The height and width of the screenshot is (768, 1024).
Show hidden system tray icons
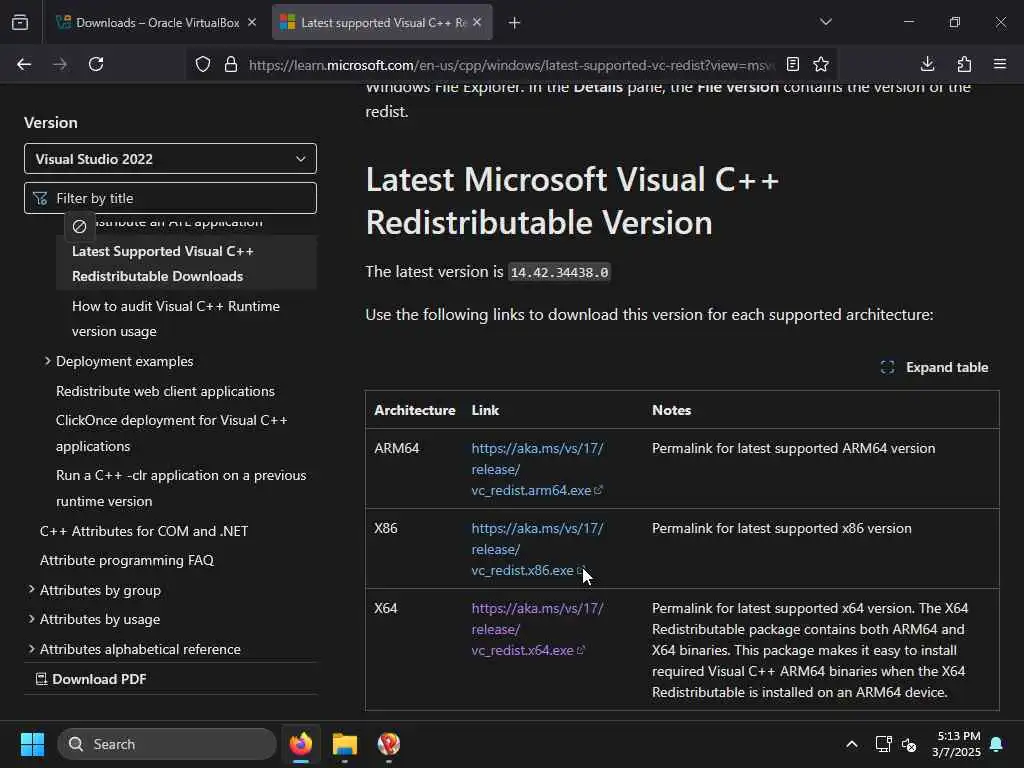coord(852,744)
